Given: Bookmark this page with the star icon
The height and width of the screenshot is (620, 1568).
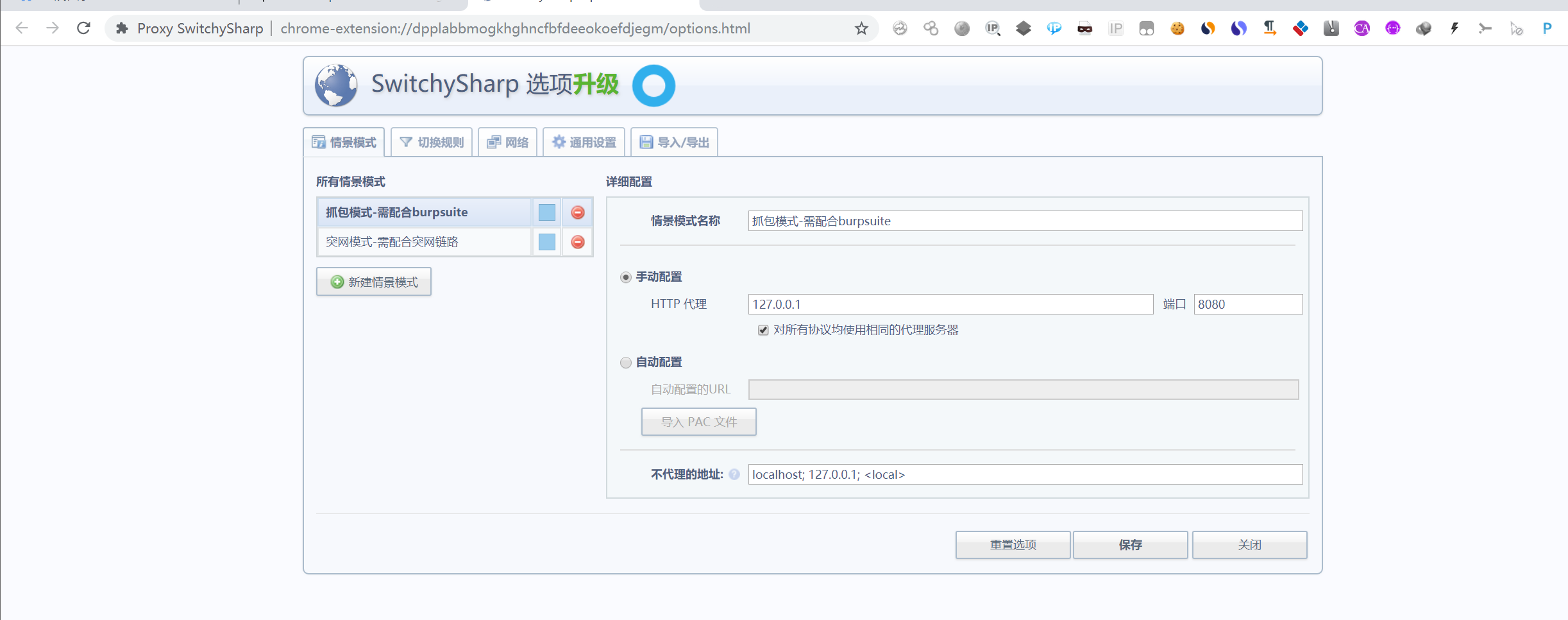Looking at the screenshot, I should click(x=861, y=28).
